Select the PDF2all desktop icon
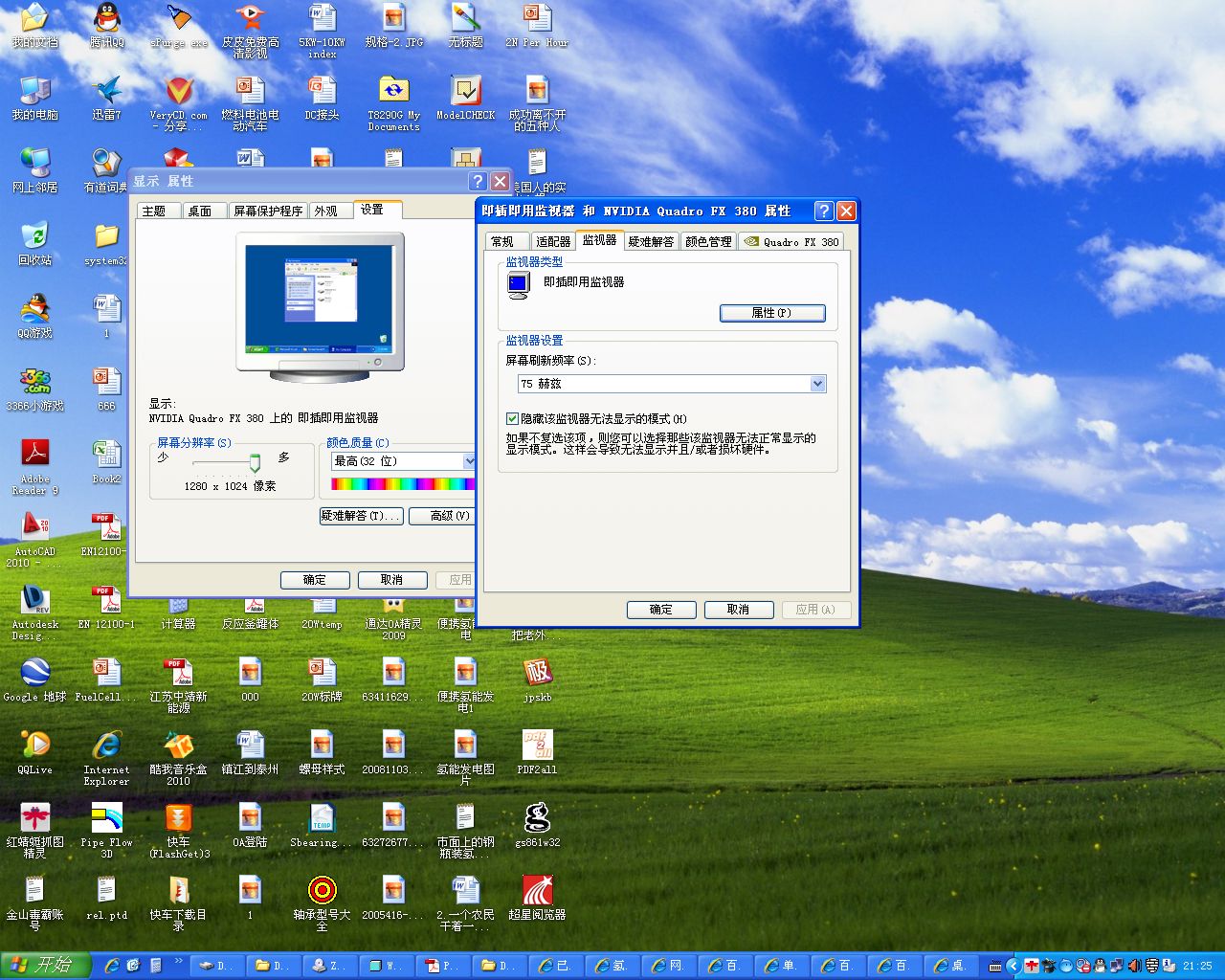The height and width of the screenshot is (980, 1225). [537, 752]
